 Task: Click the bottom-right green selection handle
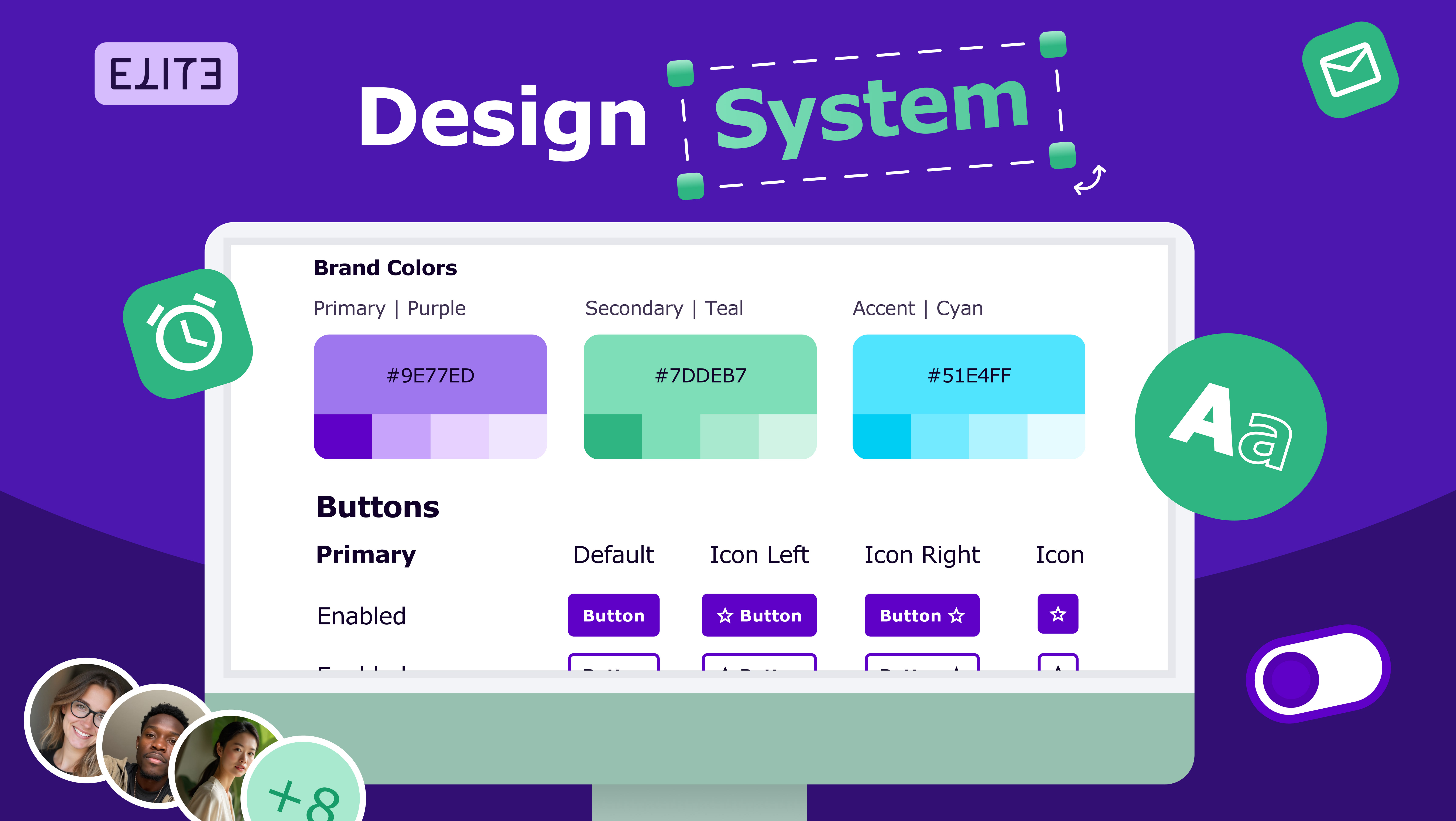coord(1063,156)
